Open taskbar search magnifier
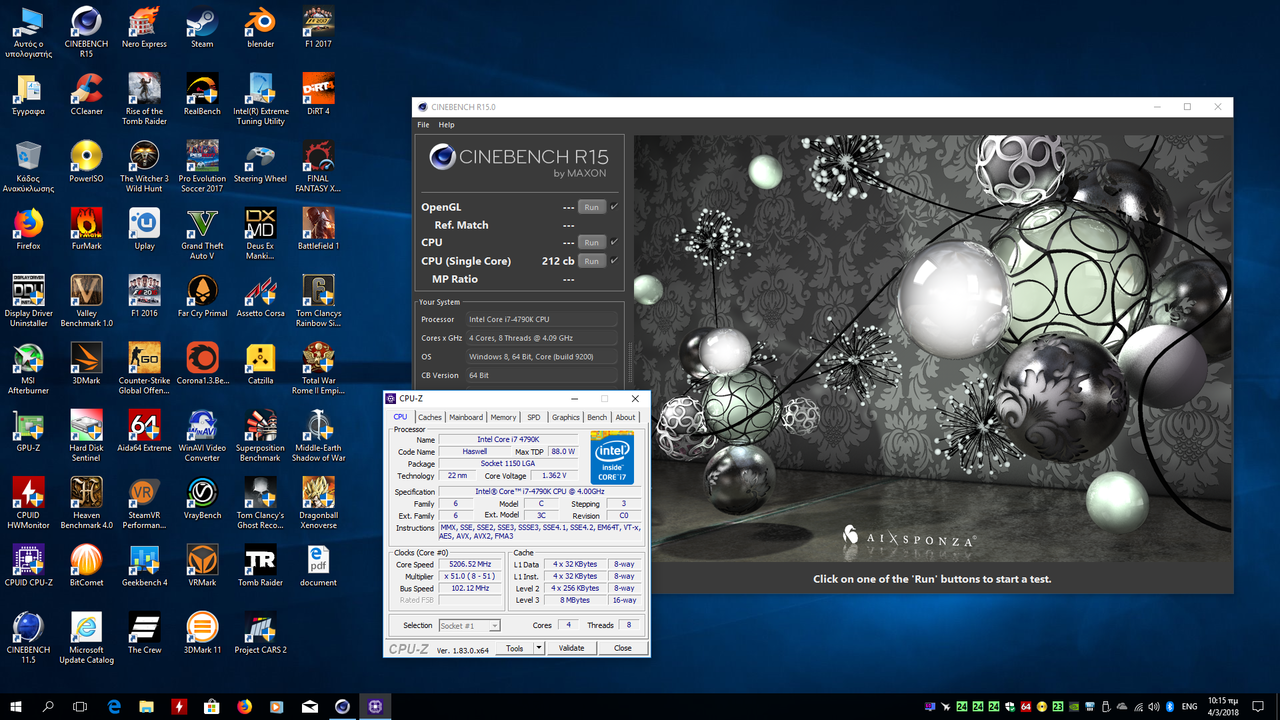This screenshot has width=1280, height=720. coord(48,706)
